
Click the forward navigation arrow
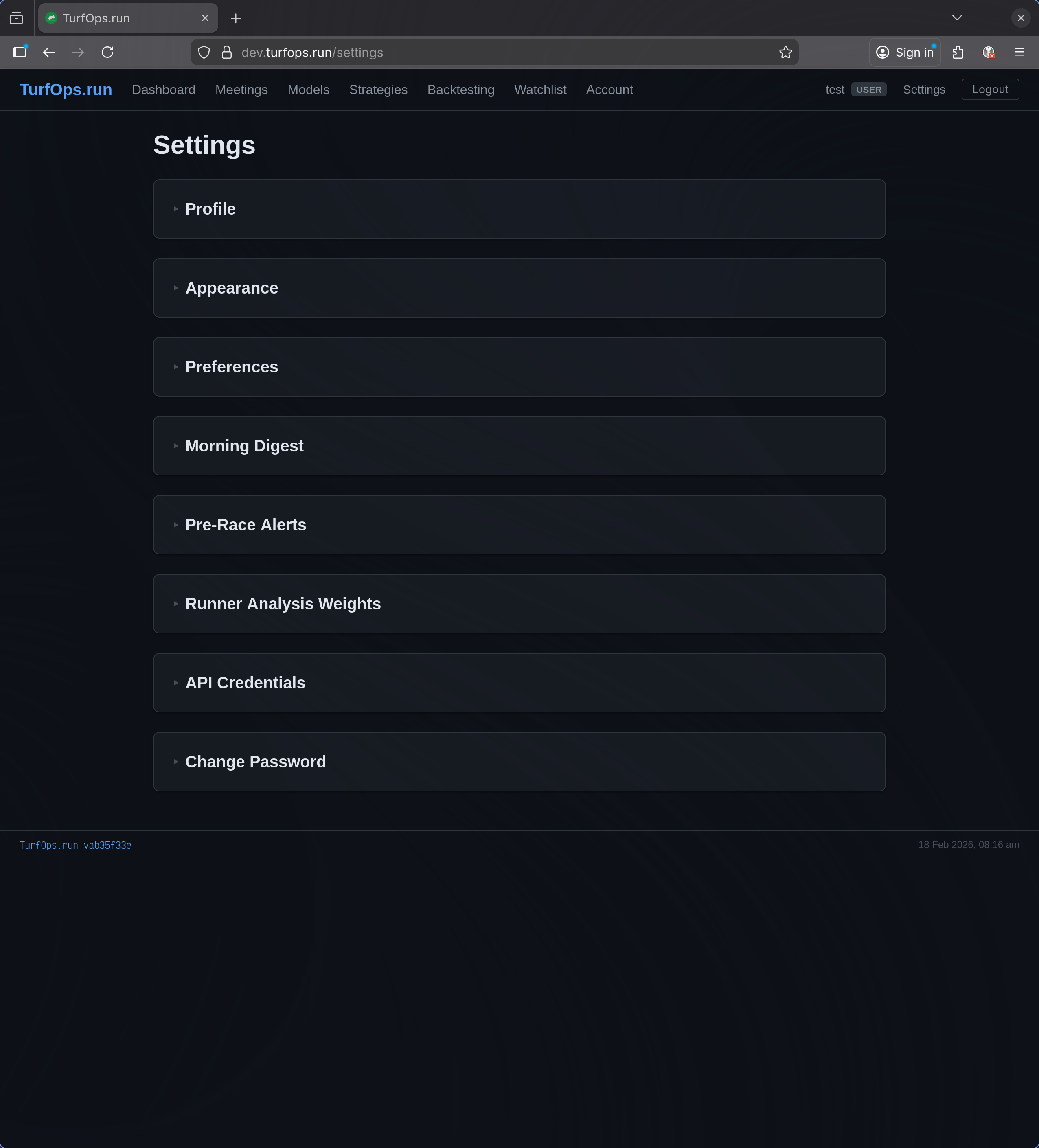78,52
